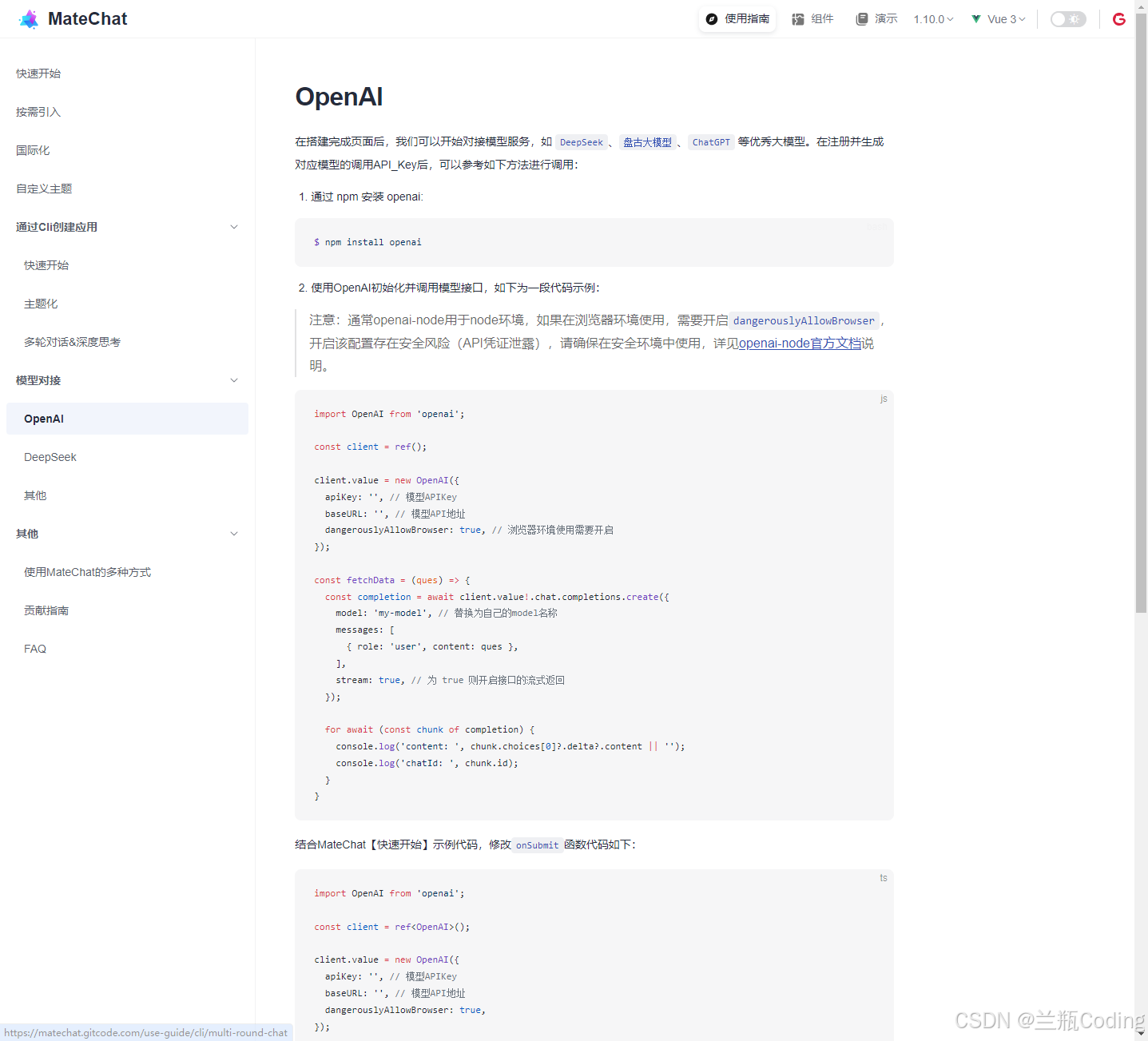This screenshot has width=1148, height=1041.
Task: Open 贡献指南 sidebar page
Action: tap(46, 610)
